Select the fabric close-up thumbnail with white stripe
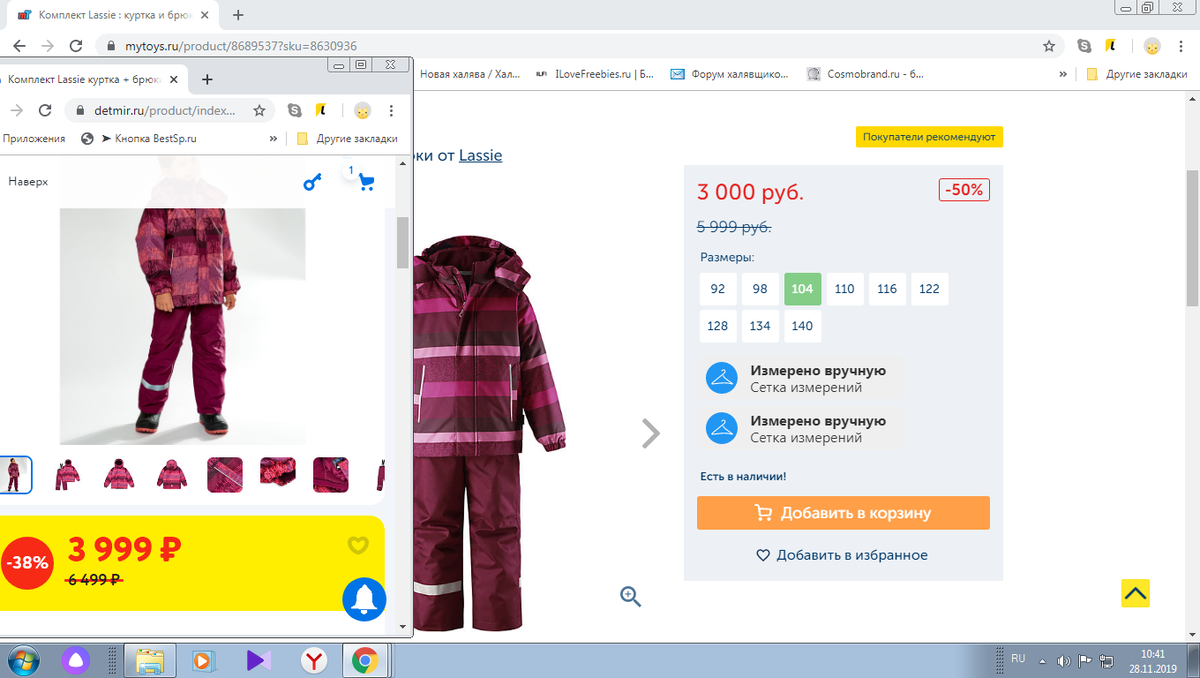 point(225,475)
